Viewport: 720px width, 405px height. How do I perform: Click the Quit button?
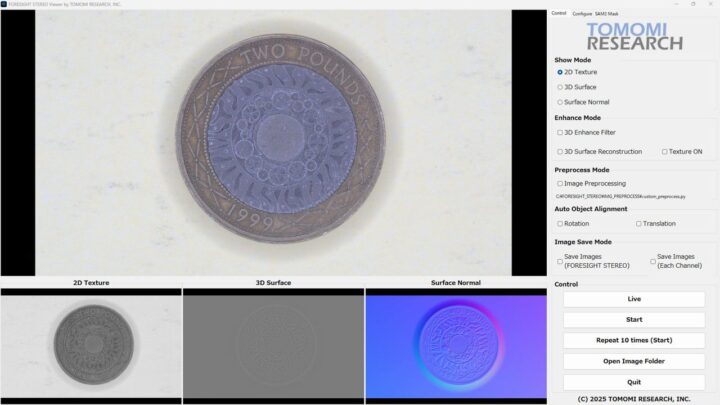[634, 382]
